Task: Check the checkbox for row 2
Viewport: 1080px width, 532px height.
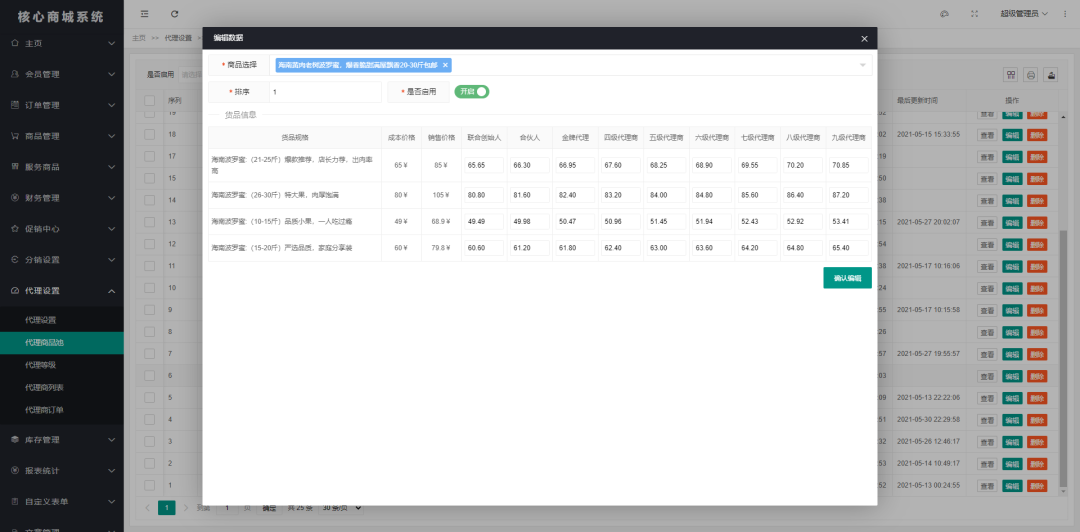Action: tap(149, 463)
